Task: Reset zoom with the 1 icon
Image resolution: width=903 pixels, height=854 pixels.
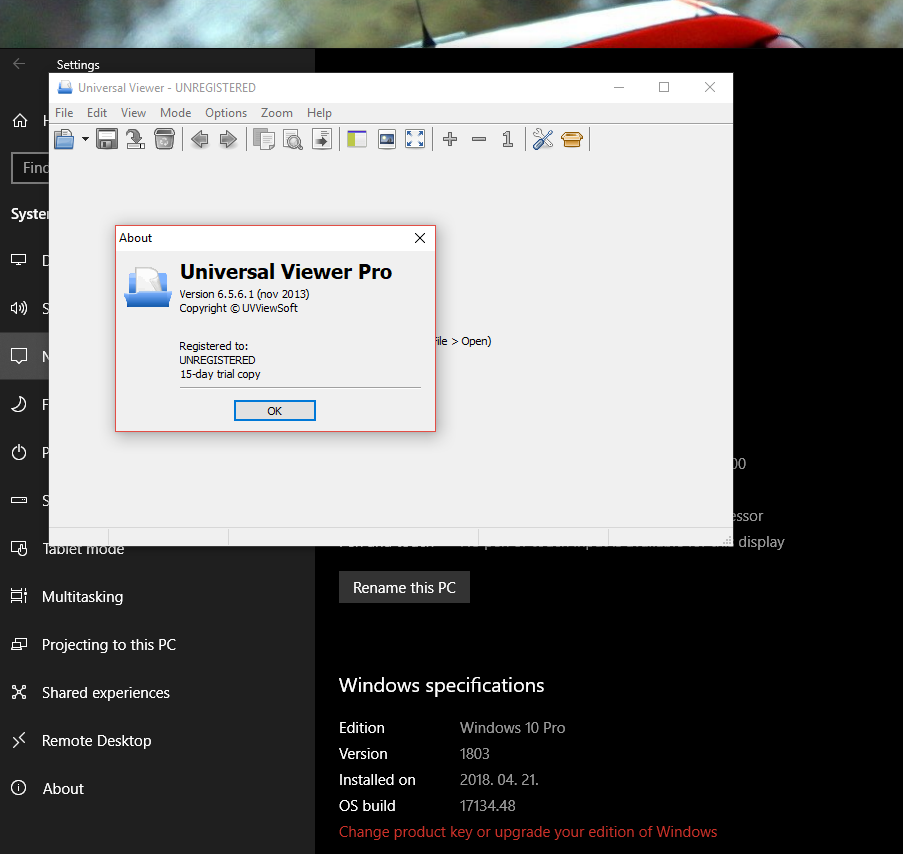Action: tap(508, 139)
